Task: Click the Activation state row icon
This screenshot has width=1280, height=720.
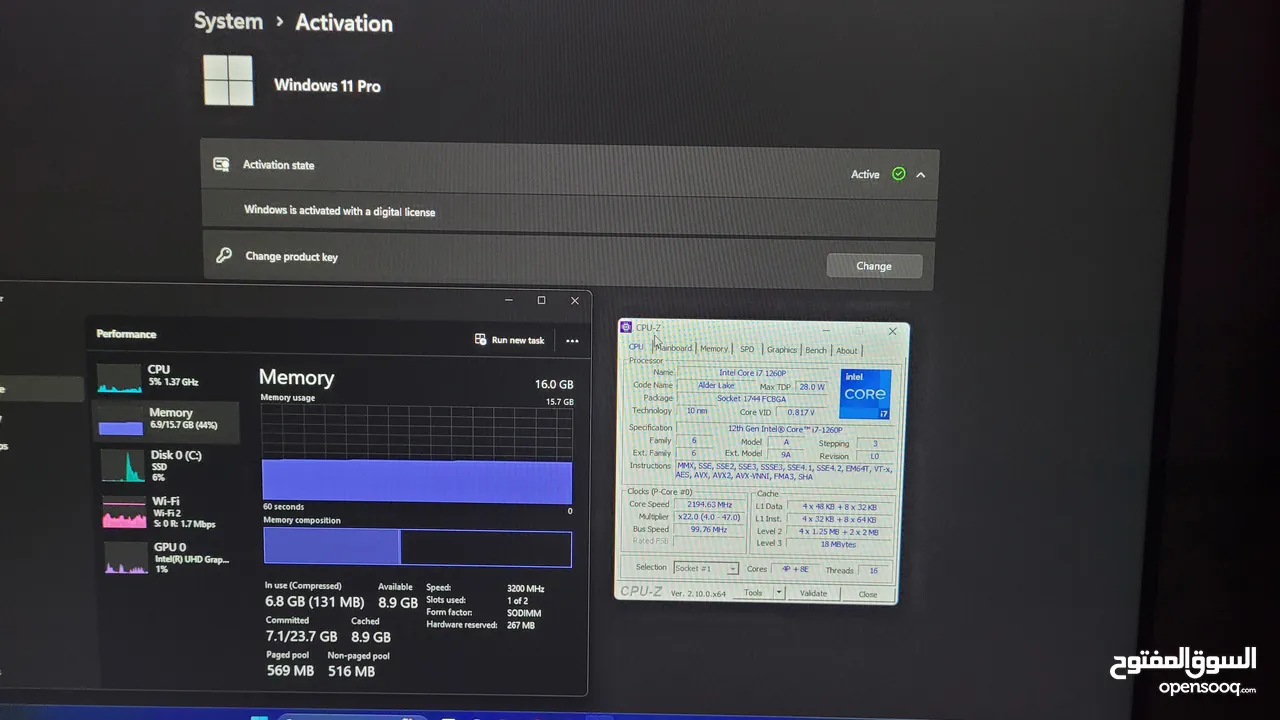Action: click(x=221, y=164)
